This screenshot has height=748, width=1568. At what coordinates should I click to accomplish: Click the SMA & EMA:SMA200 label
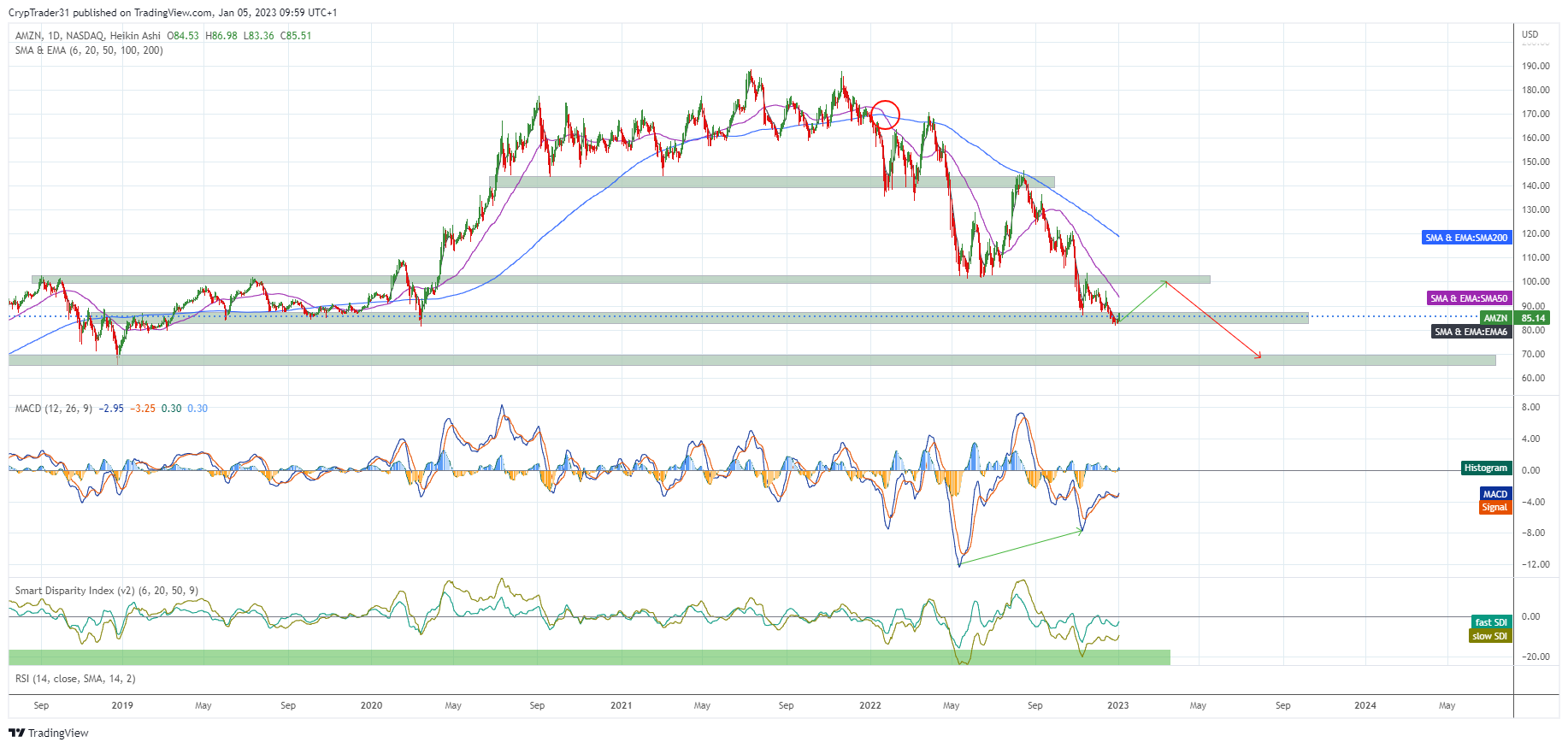(x=1467, y=238)
